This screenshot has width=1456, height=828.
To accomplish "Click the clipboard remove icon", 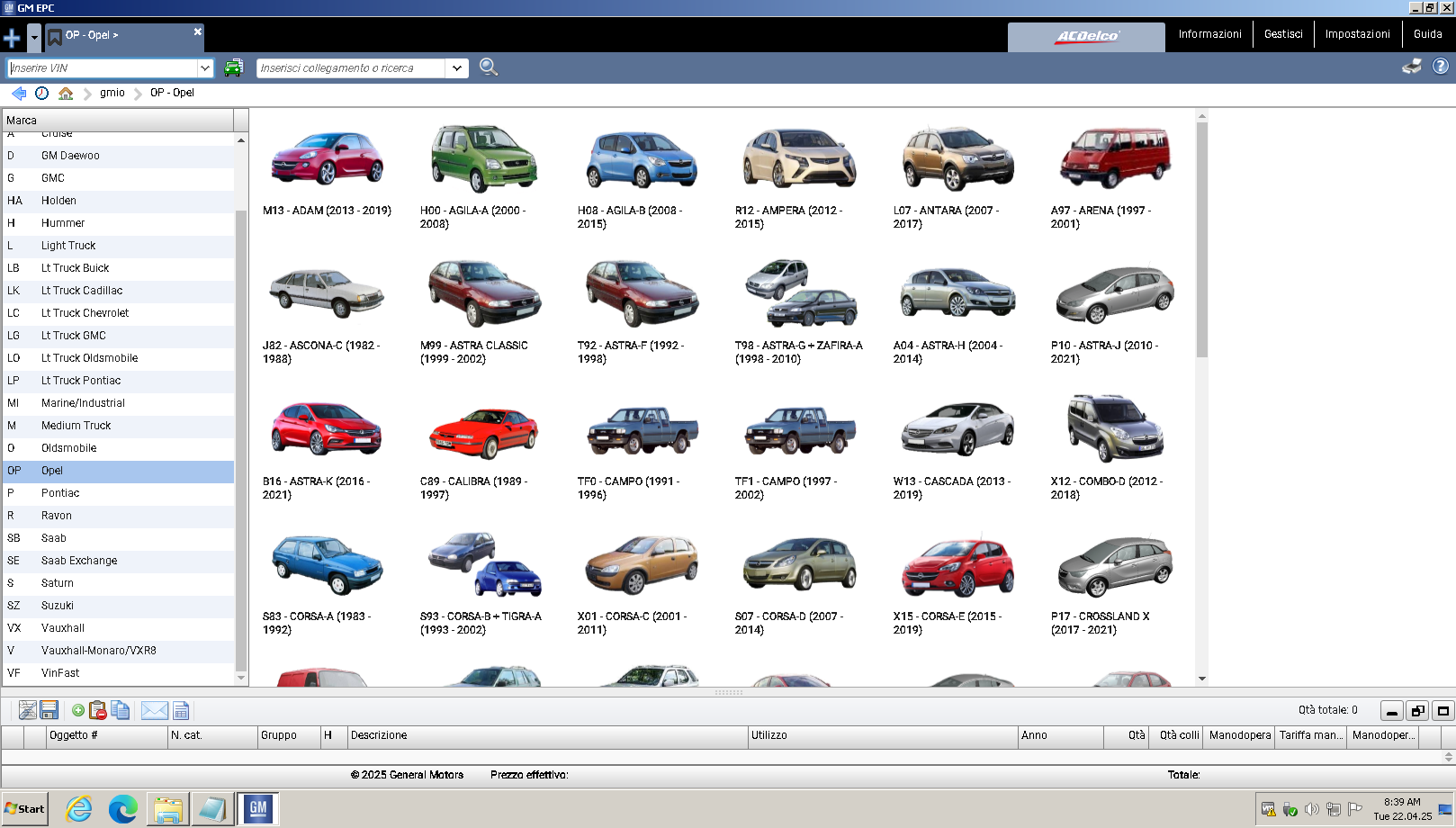I will [x=98, y=710].
